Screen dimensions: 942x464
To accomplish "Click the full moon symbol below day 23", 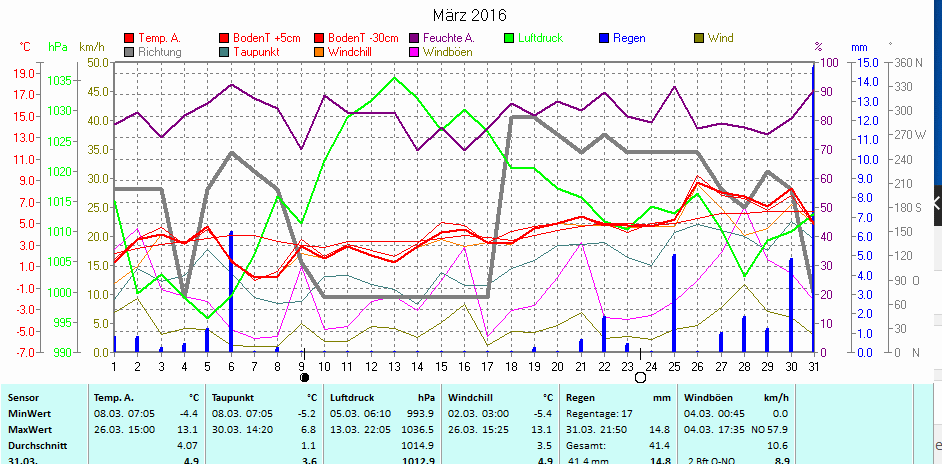I will [640, 377].
